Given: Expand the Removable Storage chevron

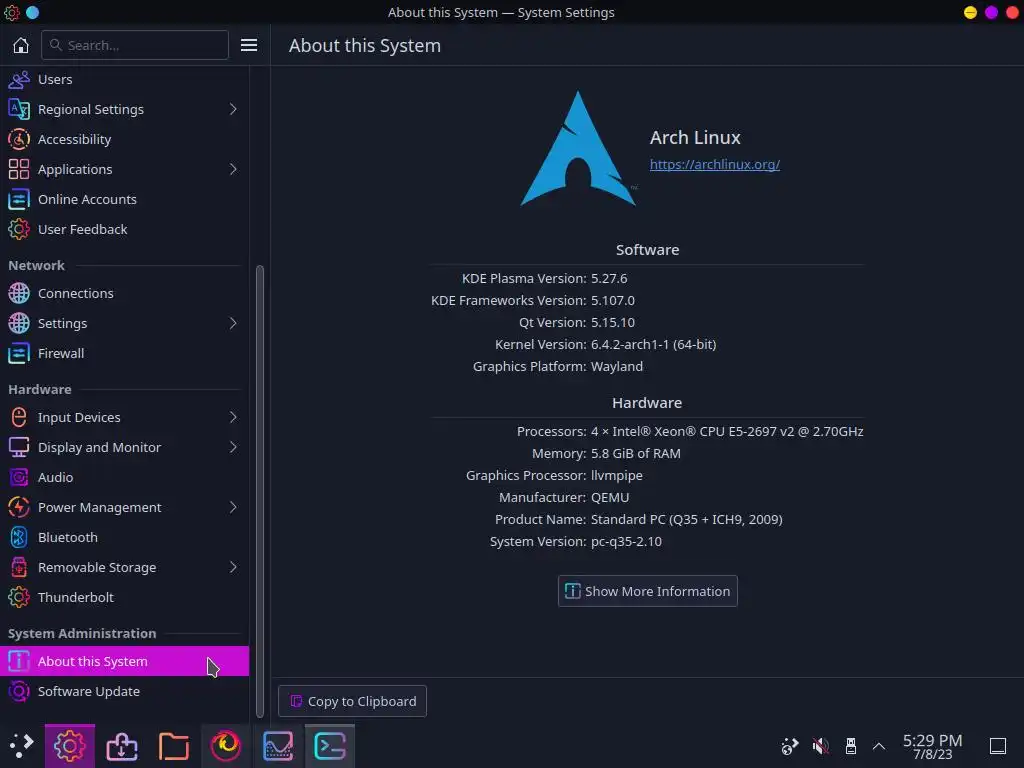Looking at the screenshot, I should point(233,568).
